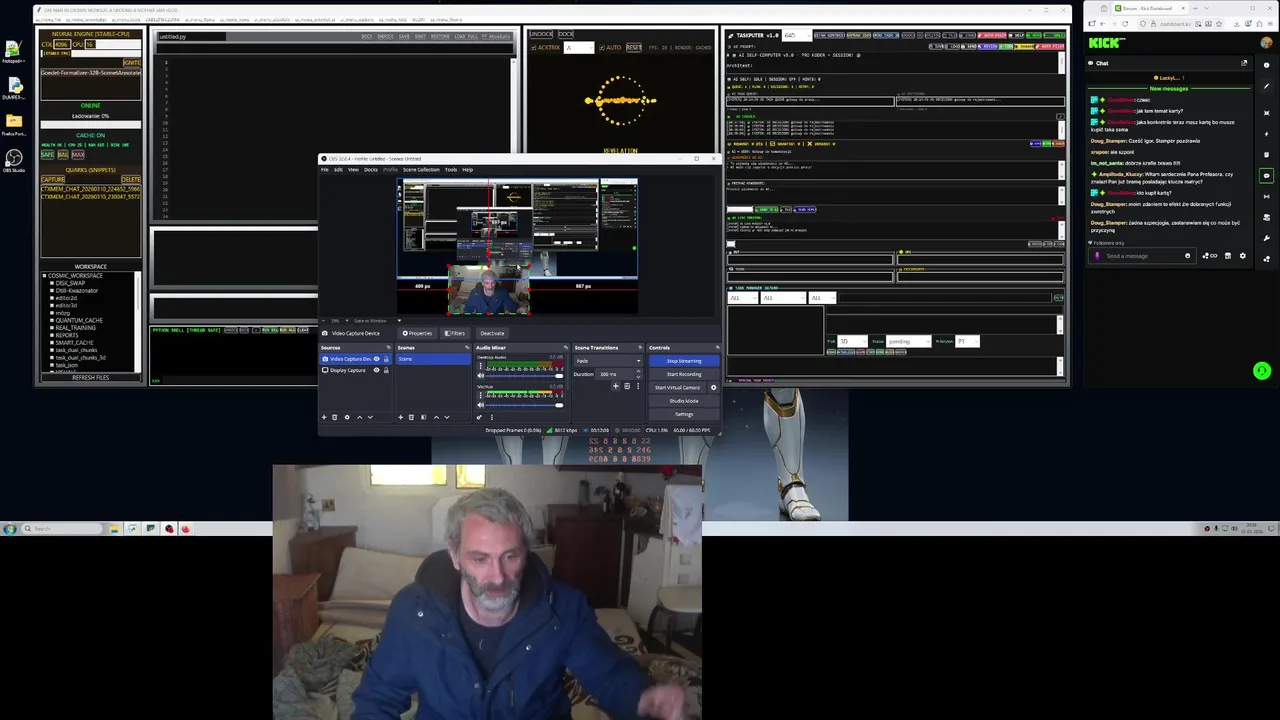Lock the Video Capture Device source

pyautogui.click(x=386, y=359)
